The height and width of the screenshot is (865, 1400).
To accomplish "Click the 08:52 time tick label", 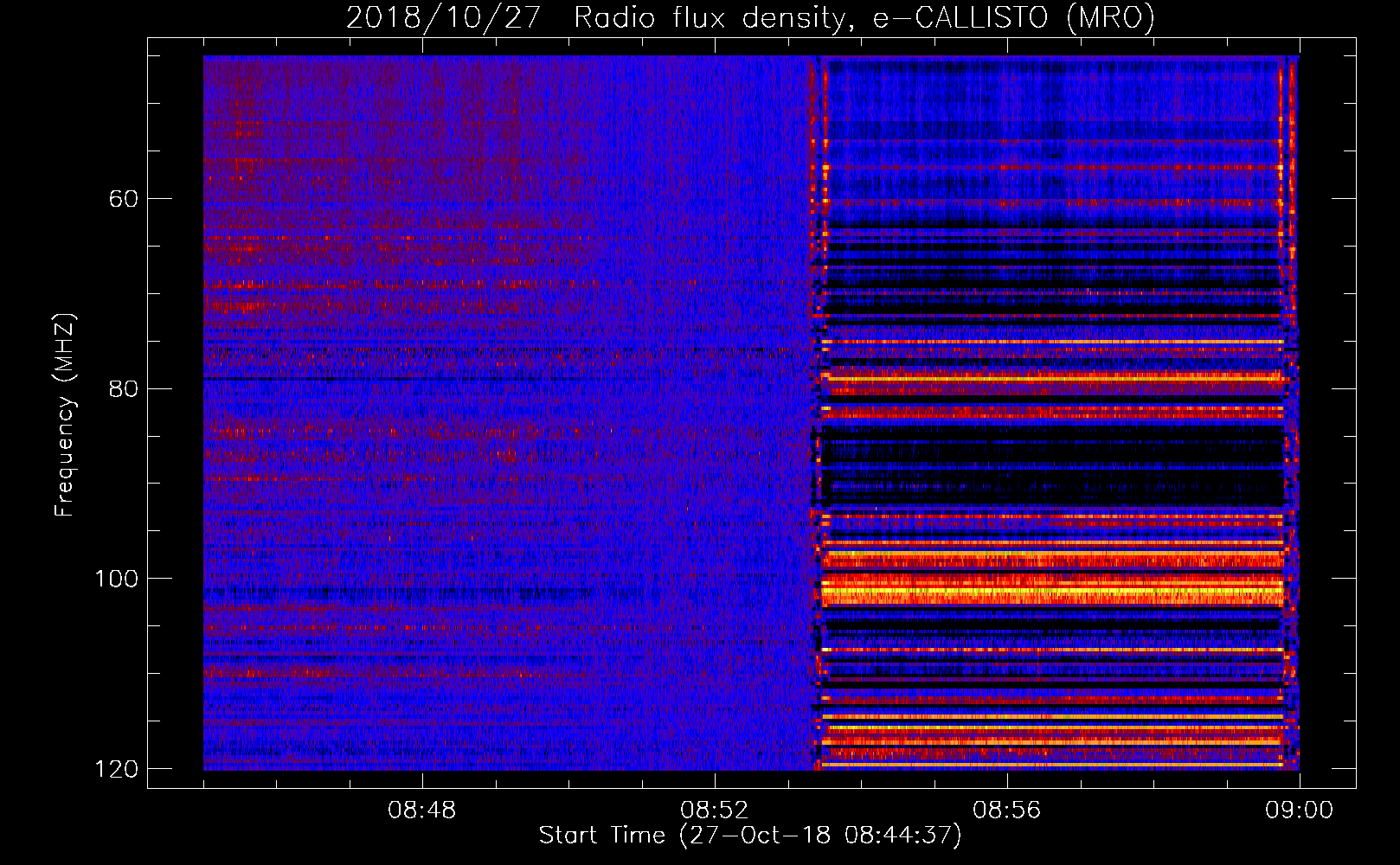I will tap(715, 811).
